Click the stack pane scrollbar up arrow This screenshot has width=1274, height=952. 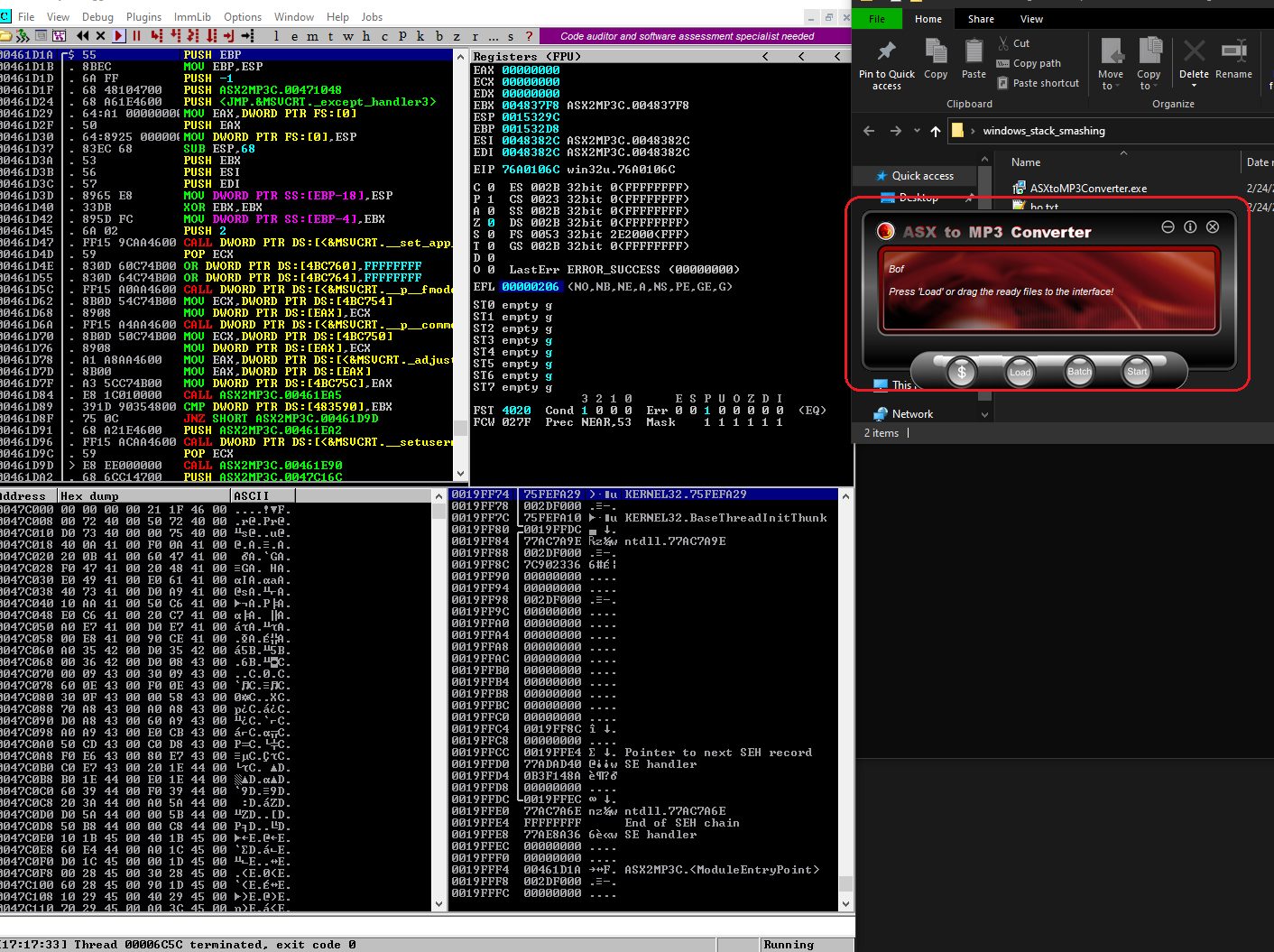click(846, 495)
